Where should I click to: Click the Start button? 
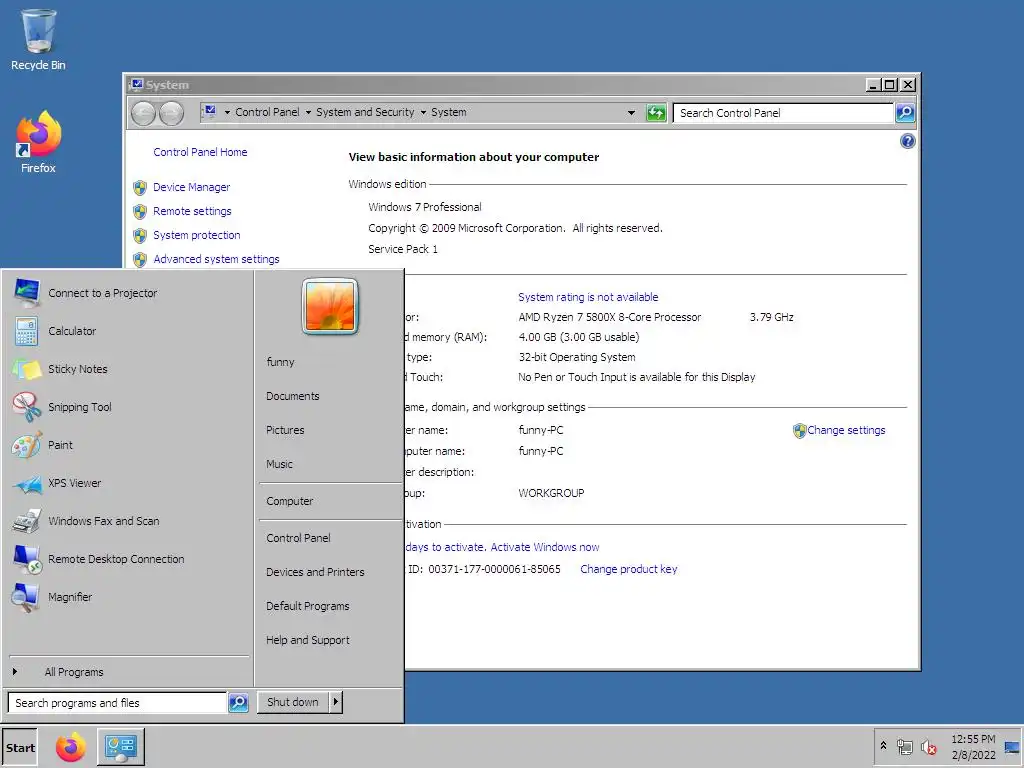click(x=20, y=748)
